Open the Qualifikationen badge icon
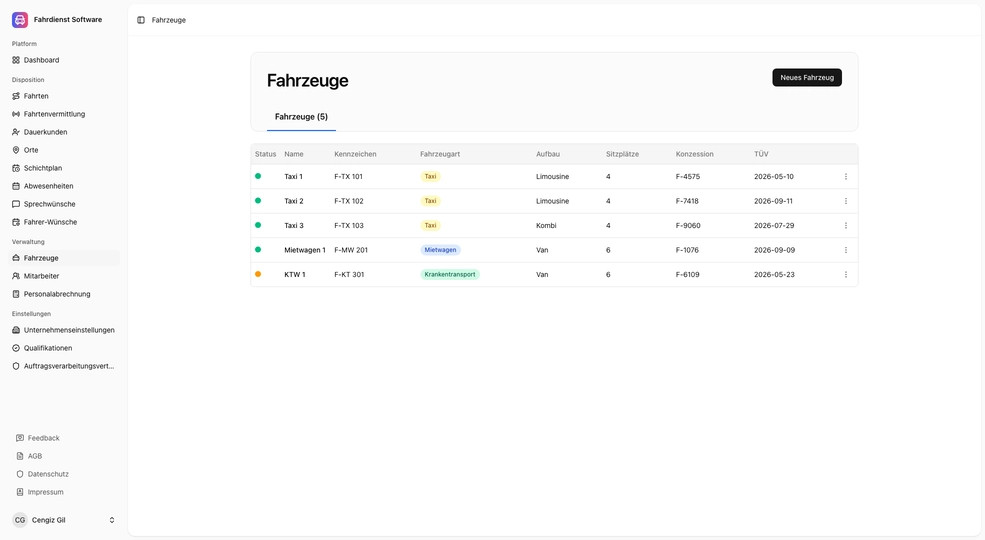 16,348
